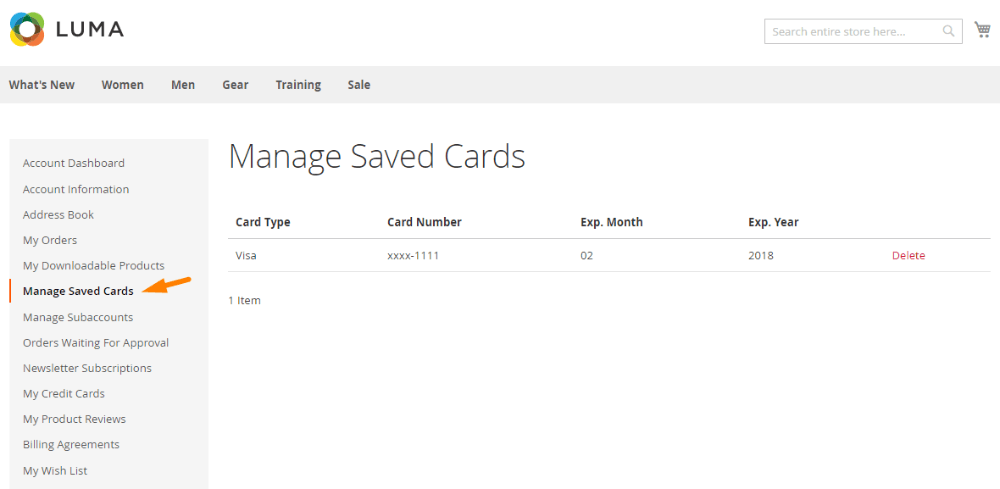Open the Address Book page
This screenshot has width=1000, height=489.
coord(58,215)
